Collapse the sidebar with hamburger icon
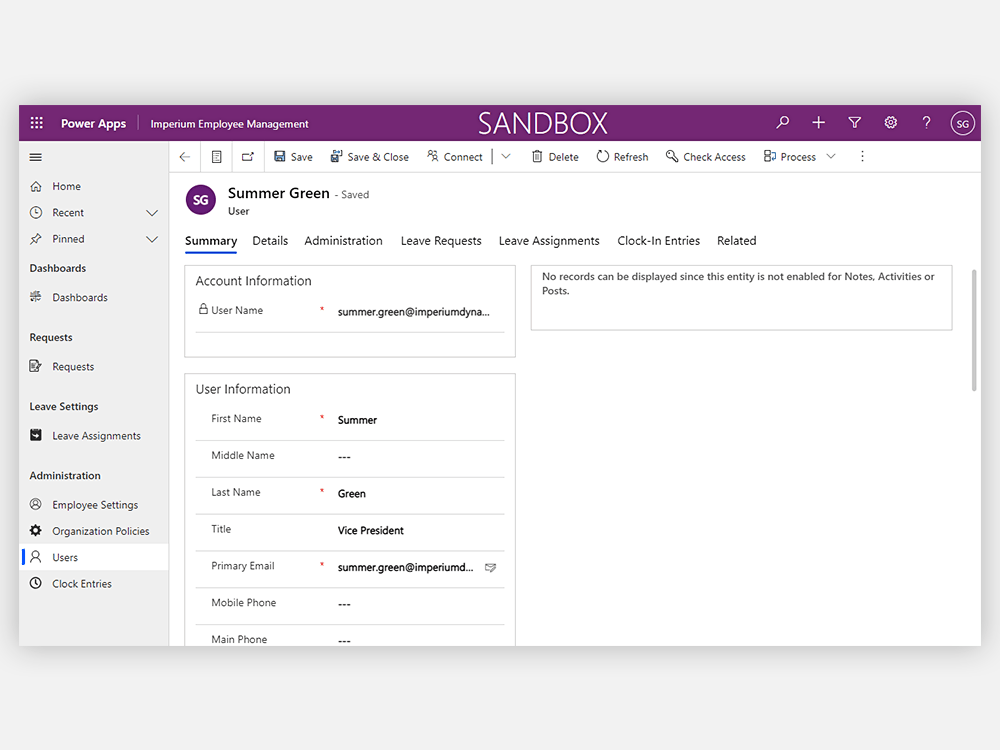This screenshot has height=750, width=1000. pyautogui.click(x=36, y=157)
